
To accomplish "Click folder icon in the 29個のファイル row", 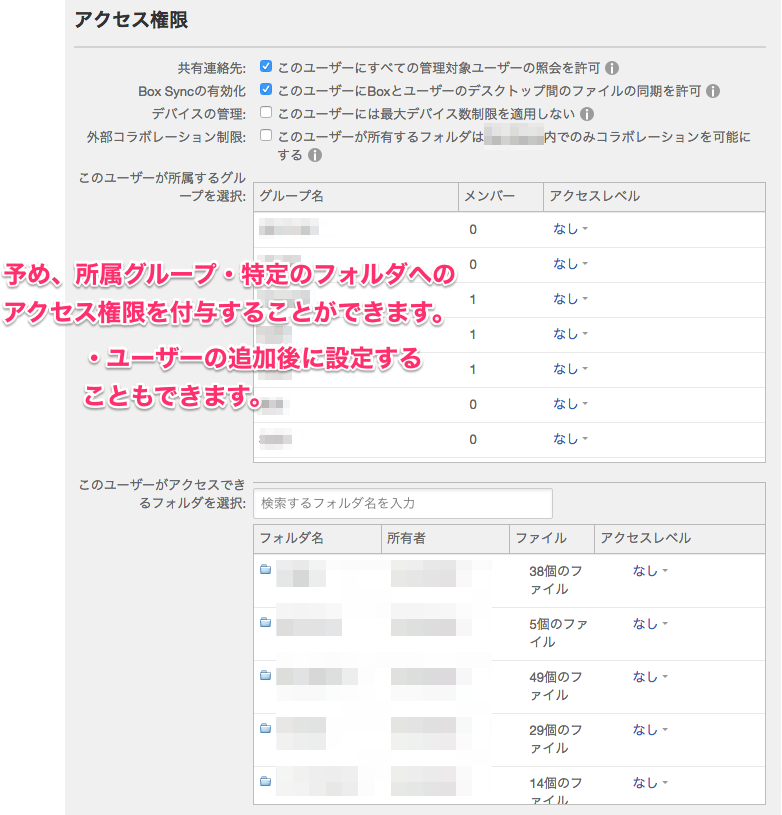I will pyautogui.click(x=265, y=729).
